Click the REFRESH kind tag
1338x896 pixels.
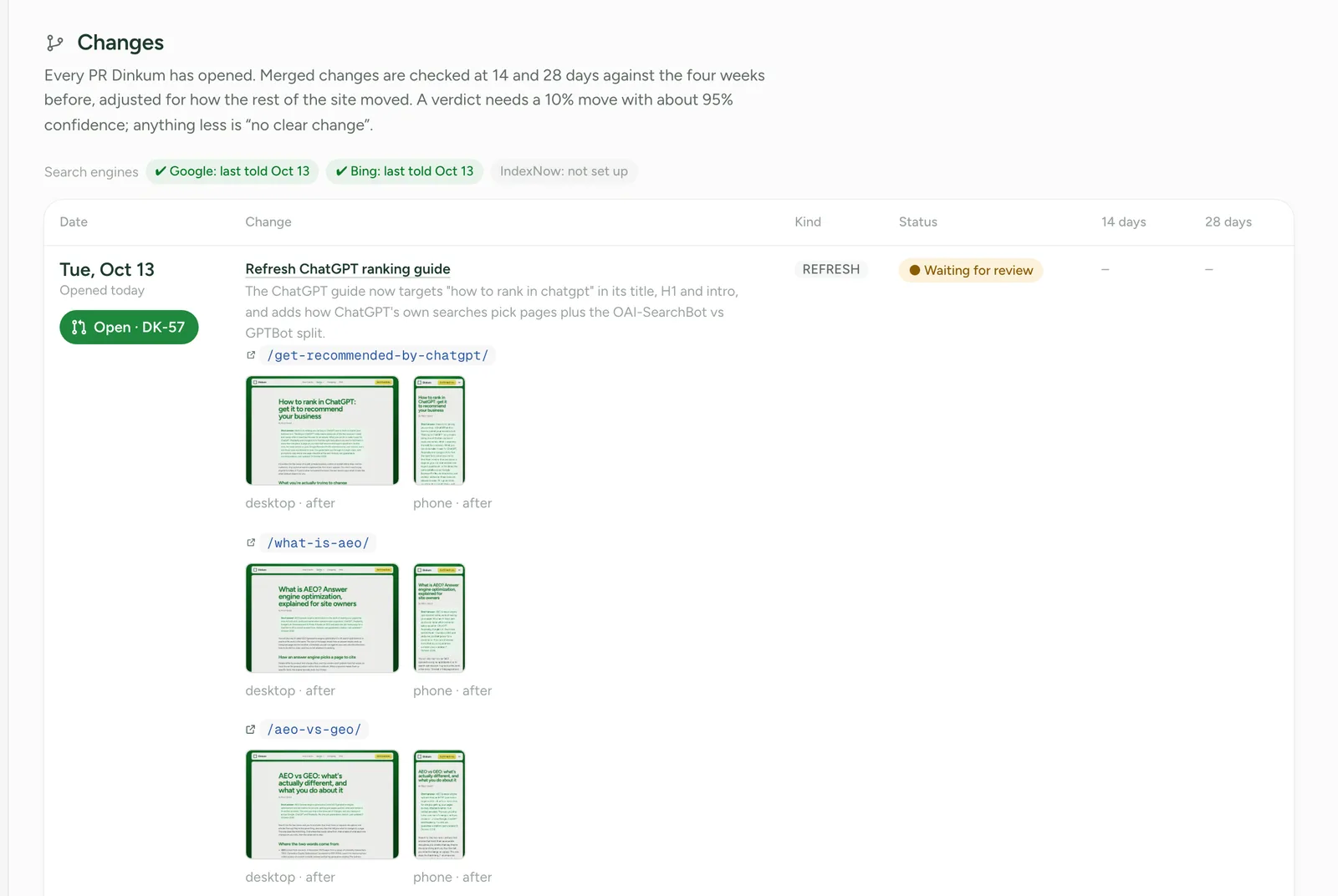[831, 269]
